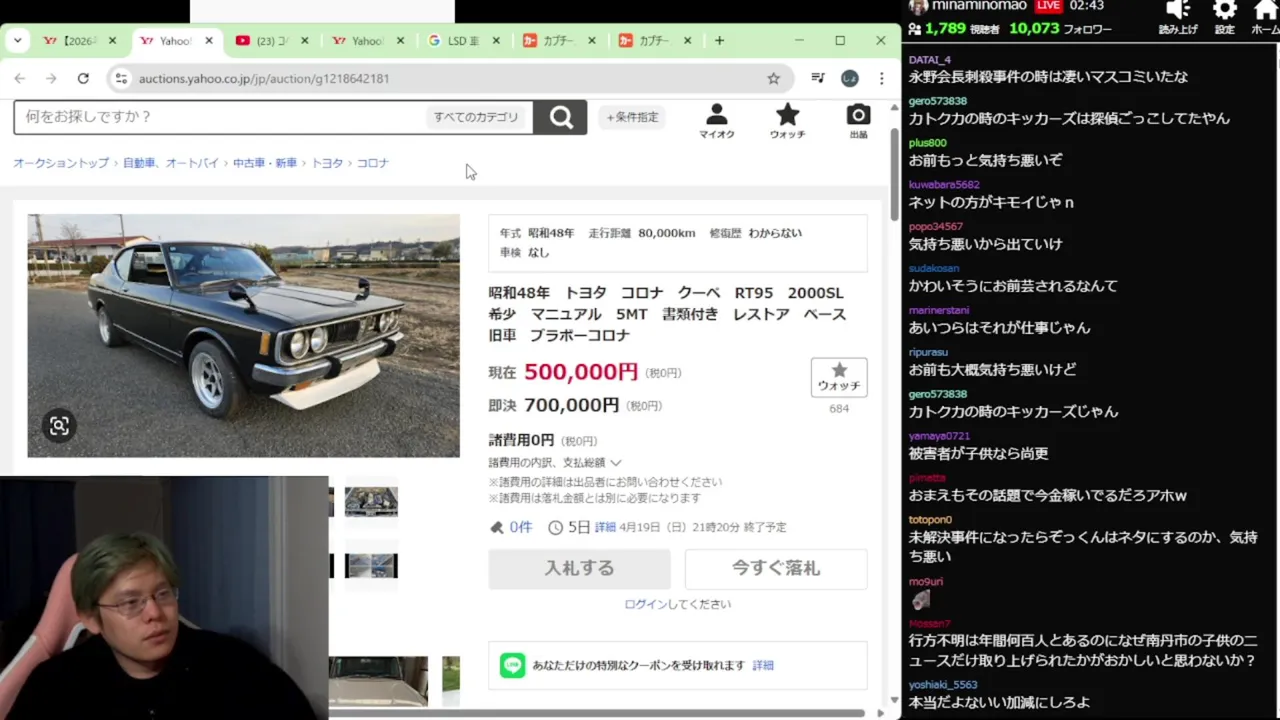
Task: Open 詳細 link beside remaining time
Action: tap(605, 527)
